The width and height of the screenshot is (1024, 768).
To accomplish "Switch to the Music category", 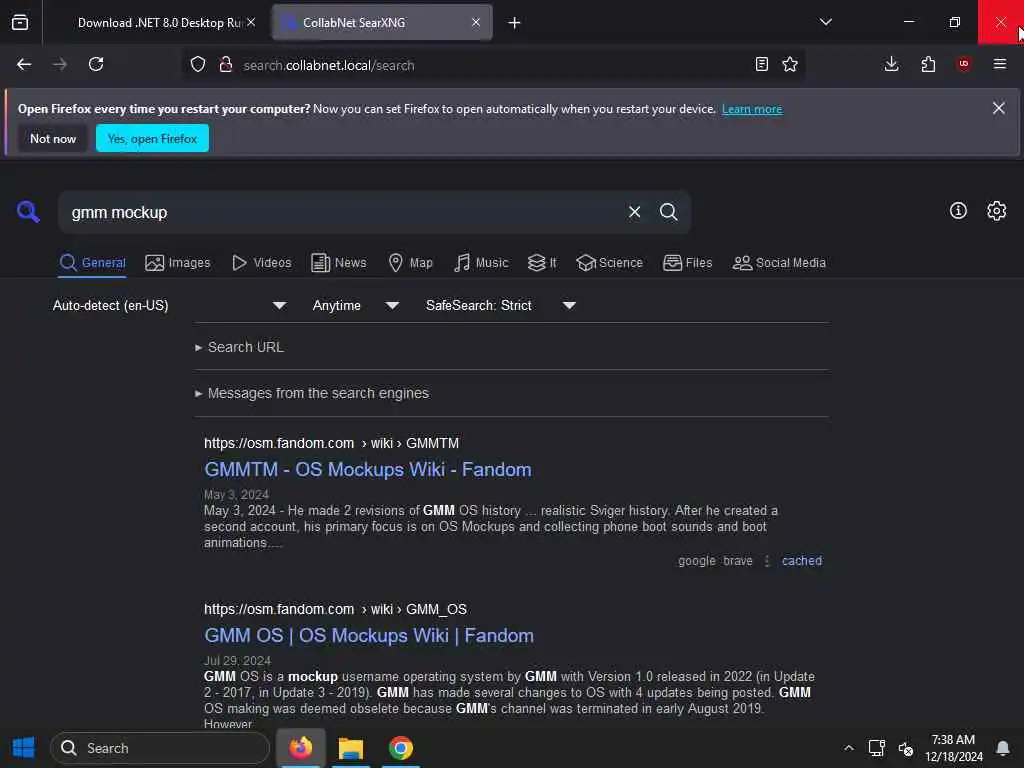I will click(x=481, y=263).
